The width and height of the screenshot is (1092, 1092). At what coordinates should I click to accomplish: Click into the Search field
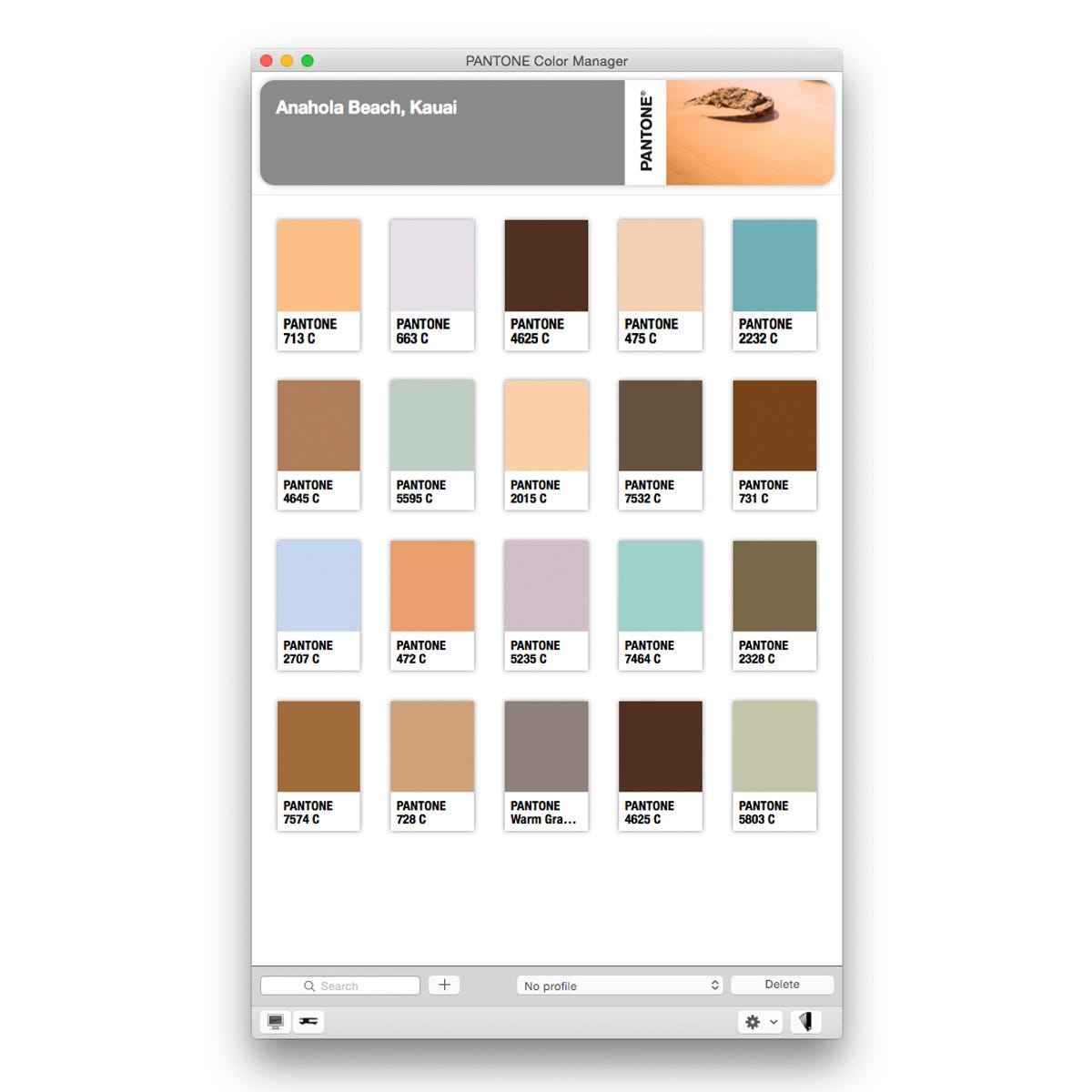pos(340,986)
